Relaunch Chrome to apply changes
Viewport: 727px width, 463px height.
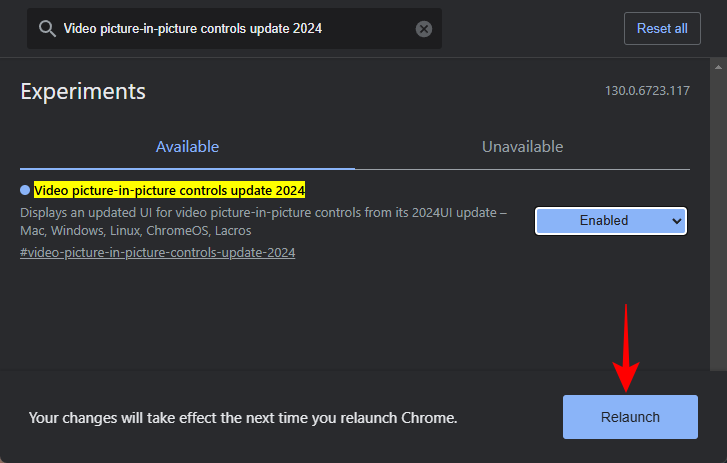(630, 417)
